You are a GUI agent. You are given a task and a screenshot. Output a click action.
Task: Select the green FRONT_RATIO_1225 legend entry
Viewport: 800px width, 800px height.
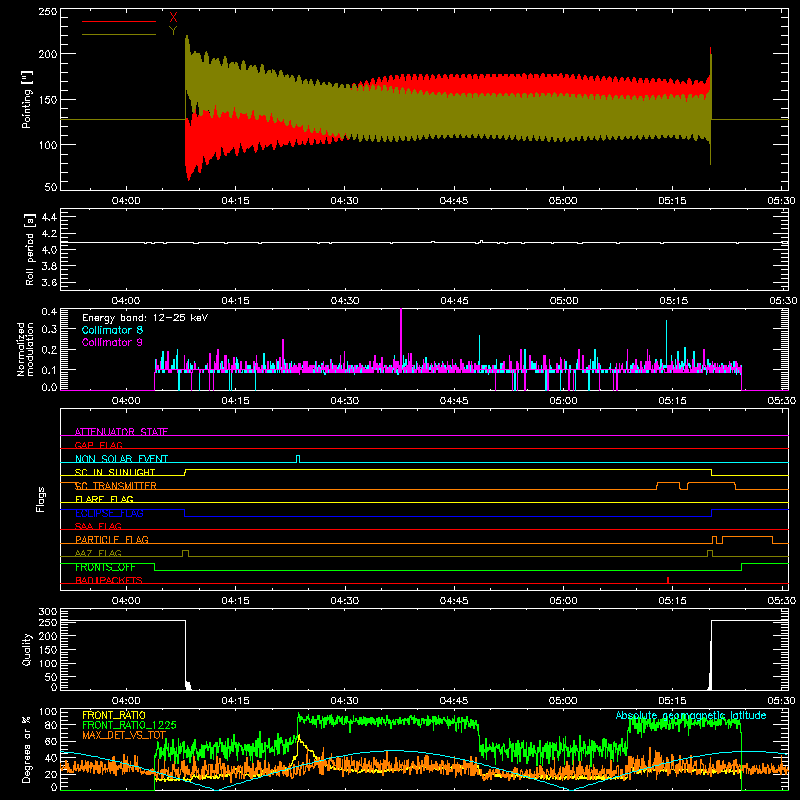pyautogui.click(x=129, y=725)
